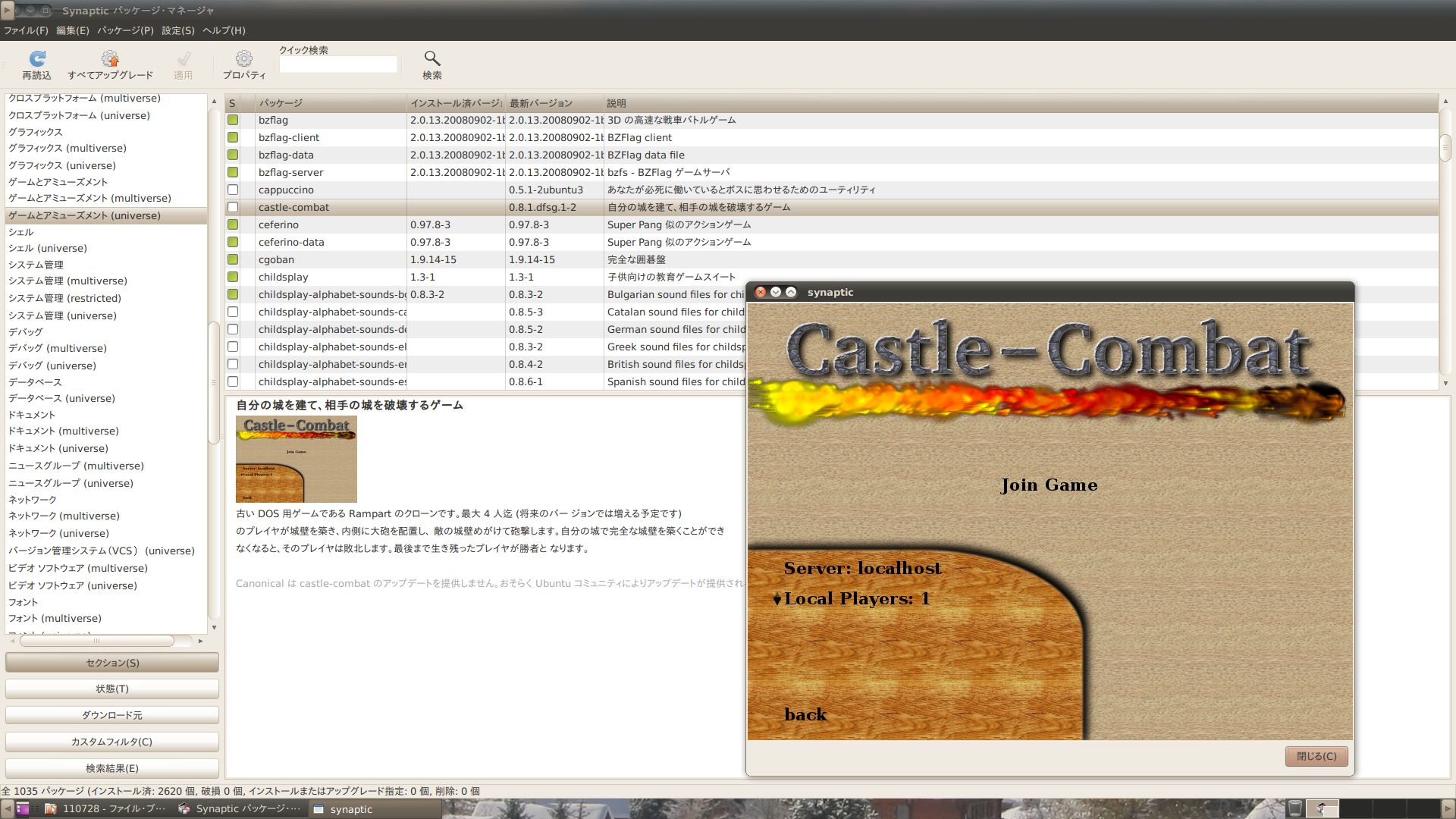
Task: Open the 編集(E) menu
Action: click(x=73, y=30)
